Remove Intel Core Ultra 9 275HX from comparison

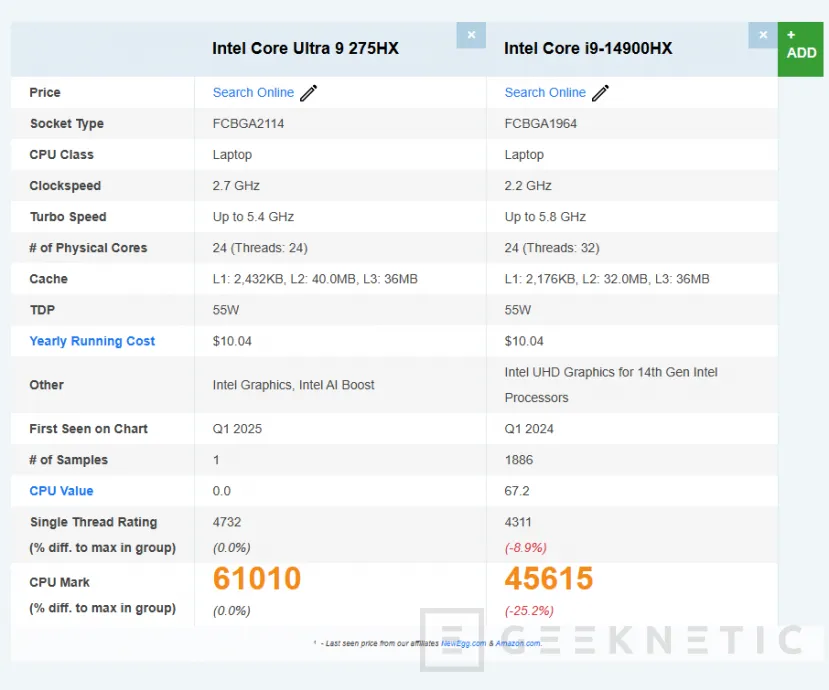(471, 34)
